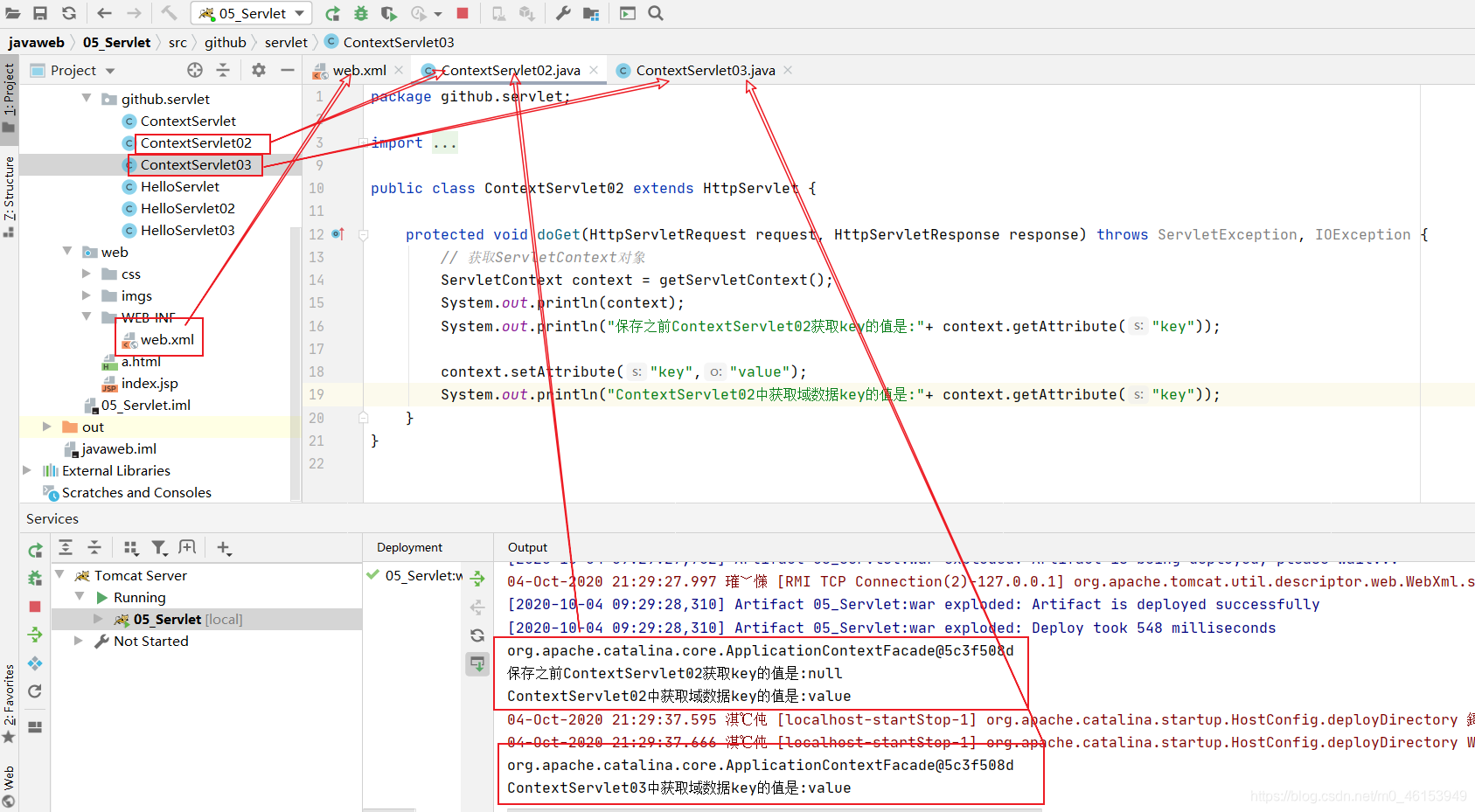
Task: Open project settings wrench icon
Action: pos(563,13)
